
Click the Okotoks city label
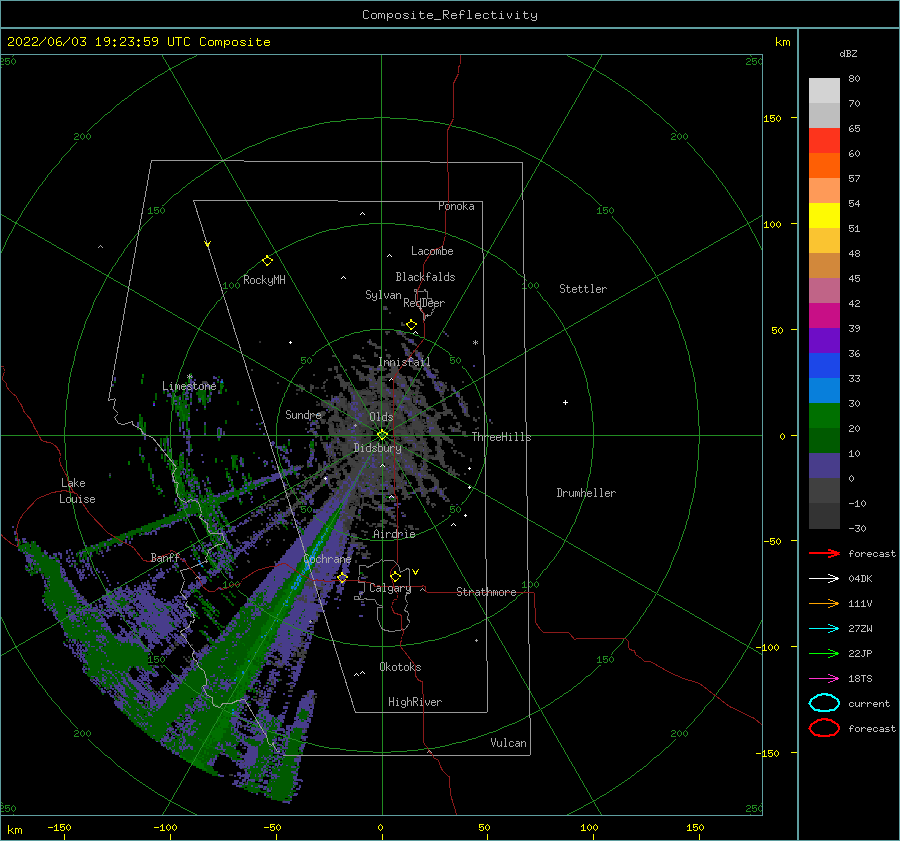[400, 668]
